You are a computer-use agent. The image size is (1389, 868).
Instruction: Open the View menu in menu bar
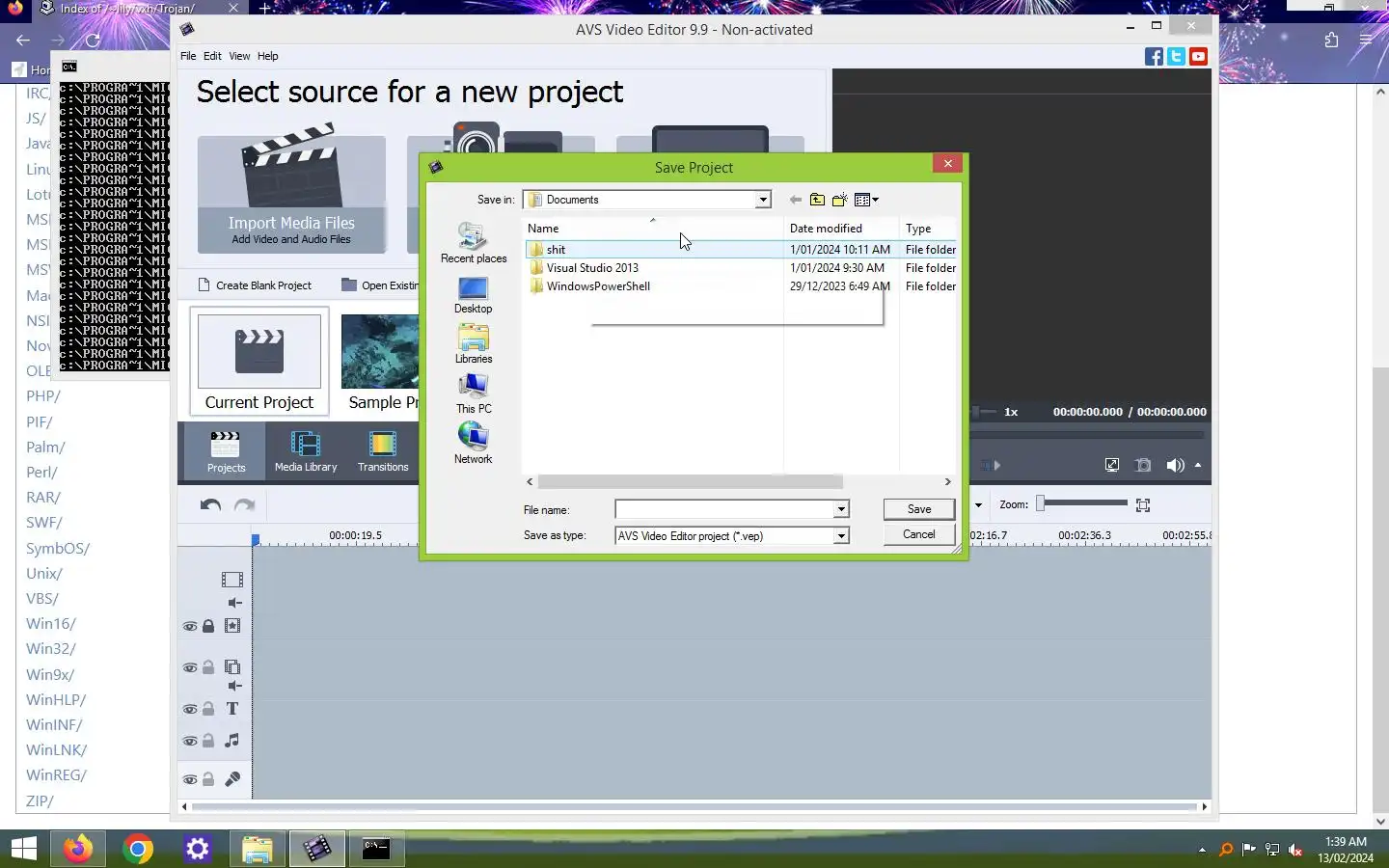[239, 56]
